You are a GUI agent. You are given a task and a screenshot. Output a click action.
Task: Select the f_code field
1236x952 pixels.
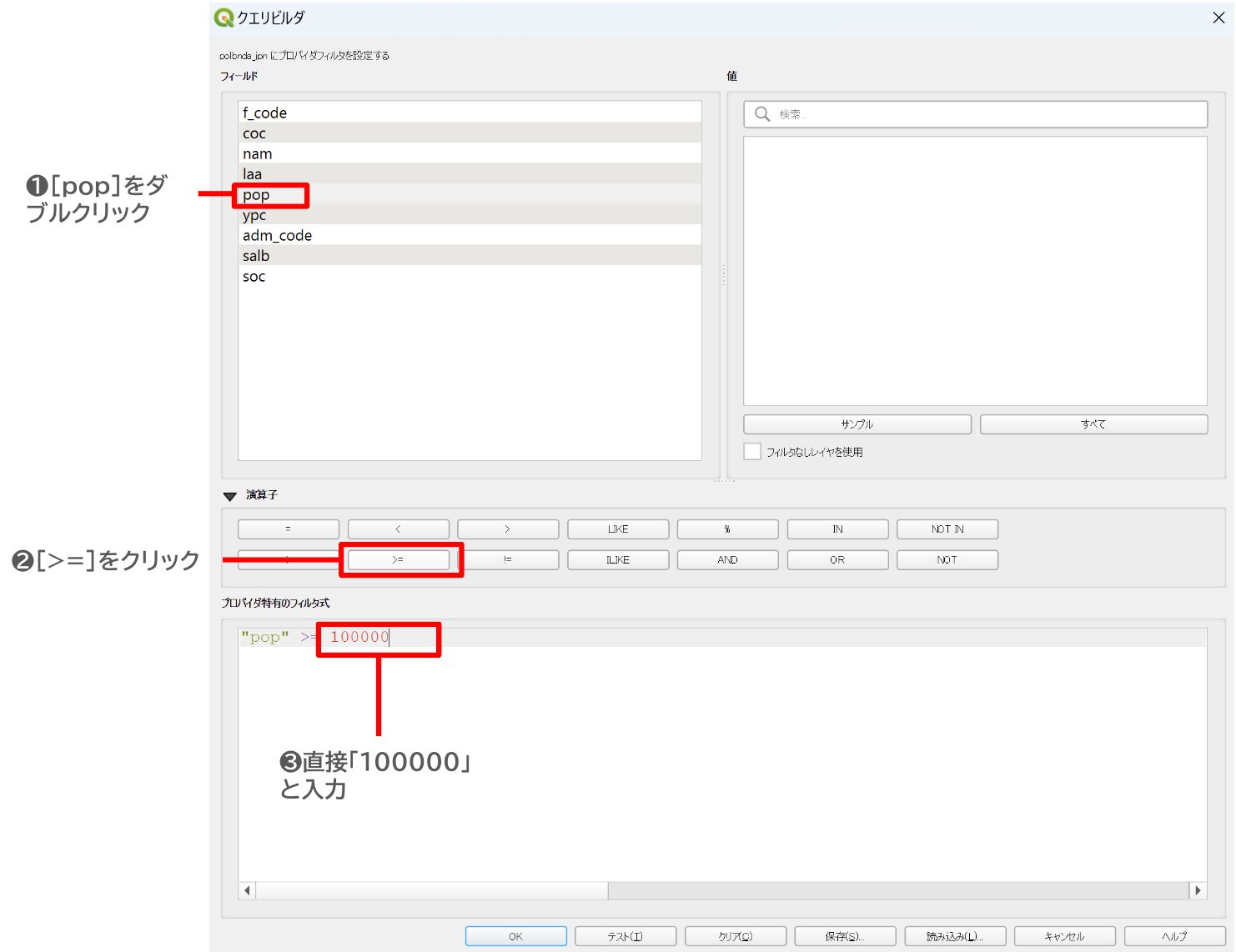(x=470, y=113)
